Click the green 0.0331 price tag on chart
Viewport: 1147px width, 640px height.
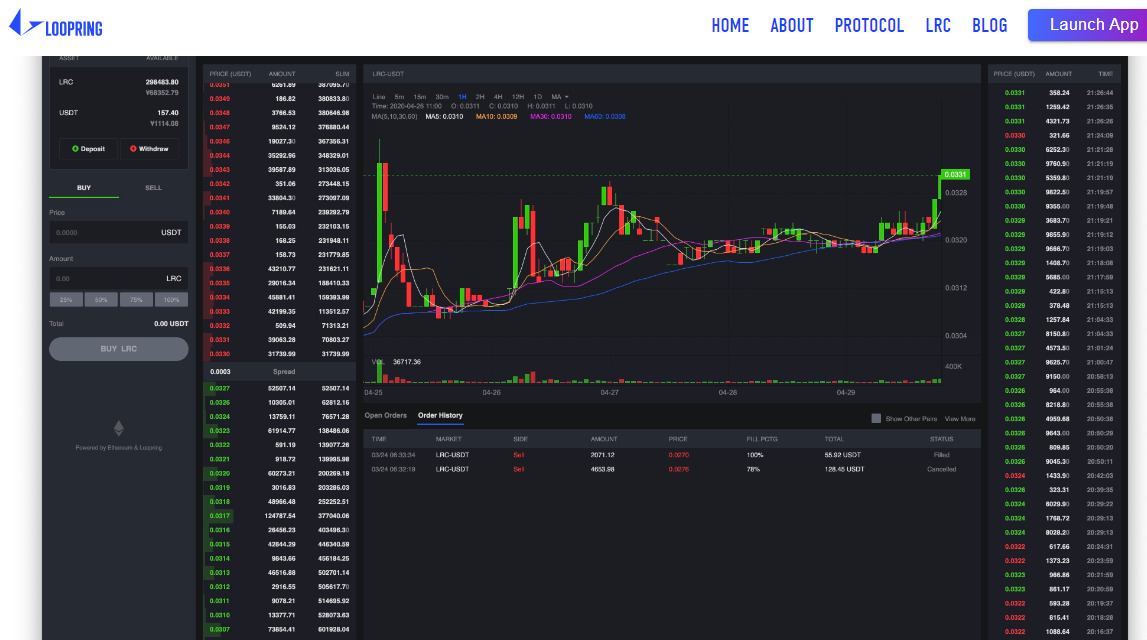click(x=955, y=175)
